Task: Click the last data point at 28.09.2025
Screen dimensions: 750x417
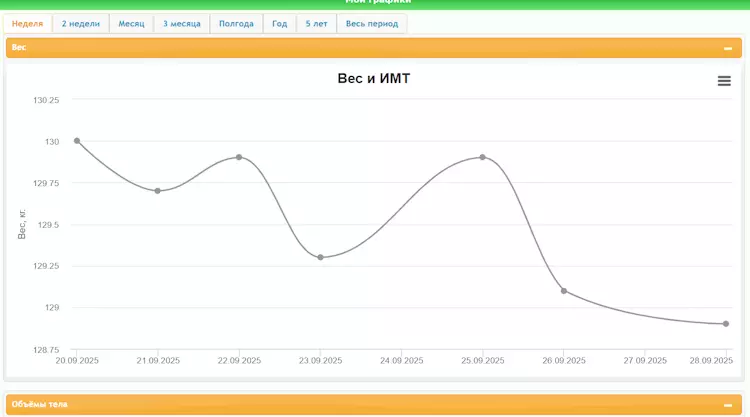Action: [x=726, y=324]
